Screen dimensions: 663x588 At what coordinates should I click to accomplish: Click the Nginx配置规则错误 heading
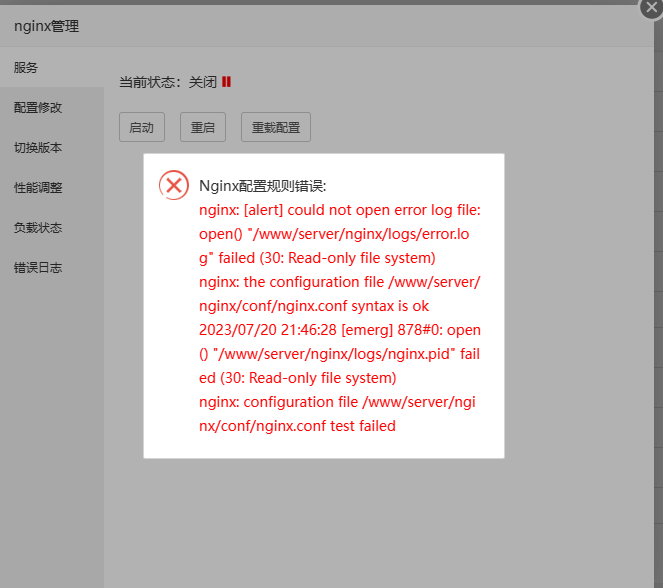(263, 186)
